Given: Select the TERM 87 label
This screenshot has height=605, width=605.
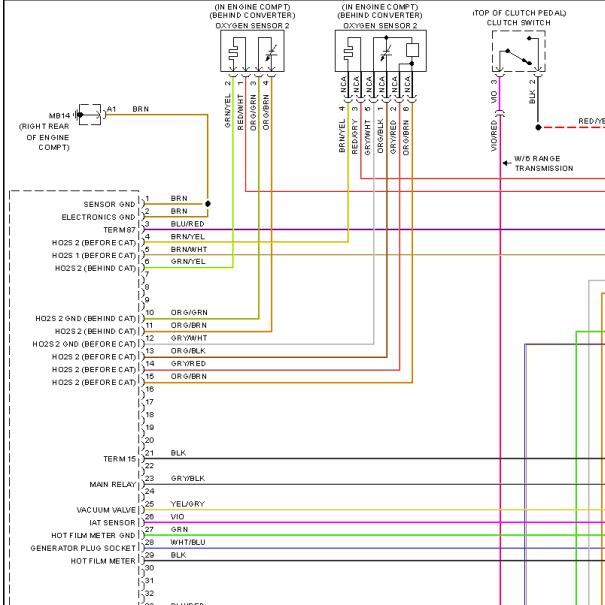Looking at the screenshot, I should tap(119, 230).
